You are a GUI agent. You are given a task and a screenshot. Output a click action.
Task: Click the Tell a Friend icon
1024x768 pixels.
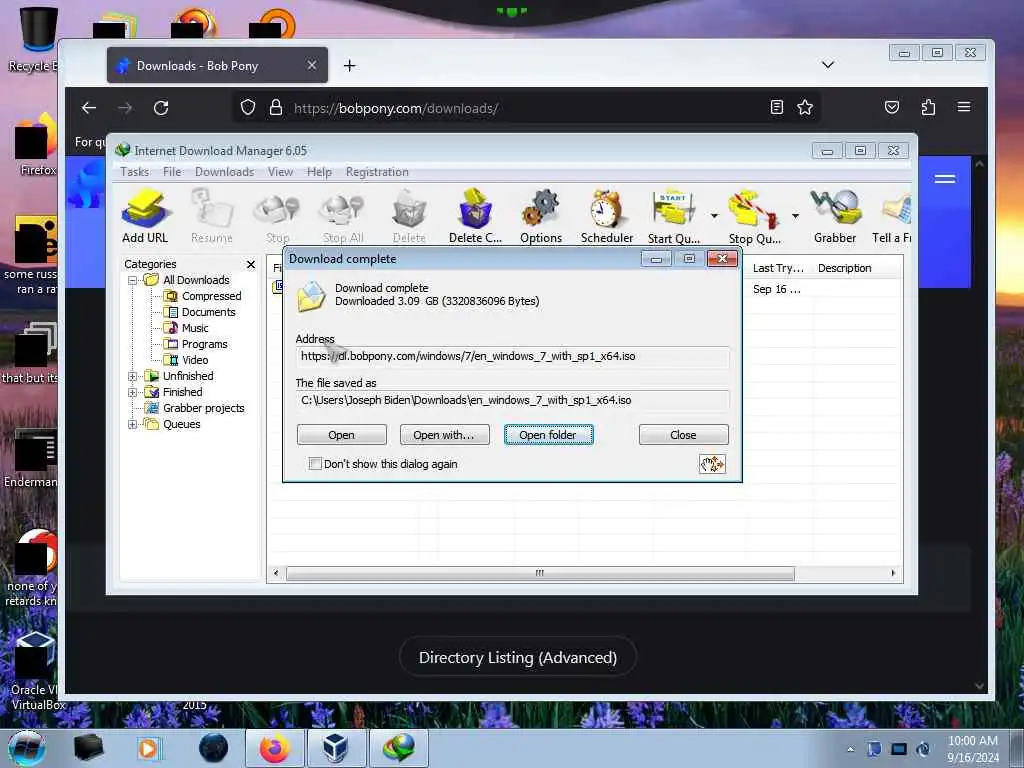[x=892, y=216]
